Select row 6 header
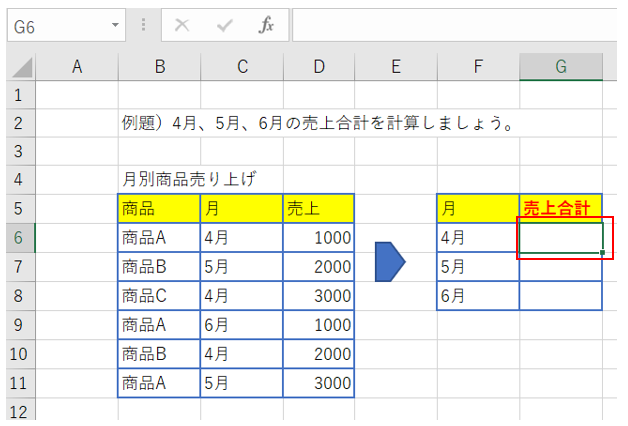The width and height of the screenshot is (628, 426). pyautogui.click(x=18, y=238)
